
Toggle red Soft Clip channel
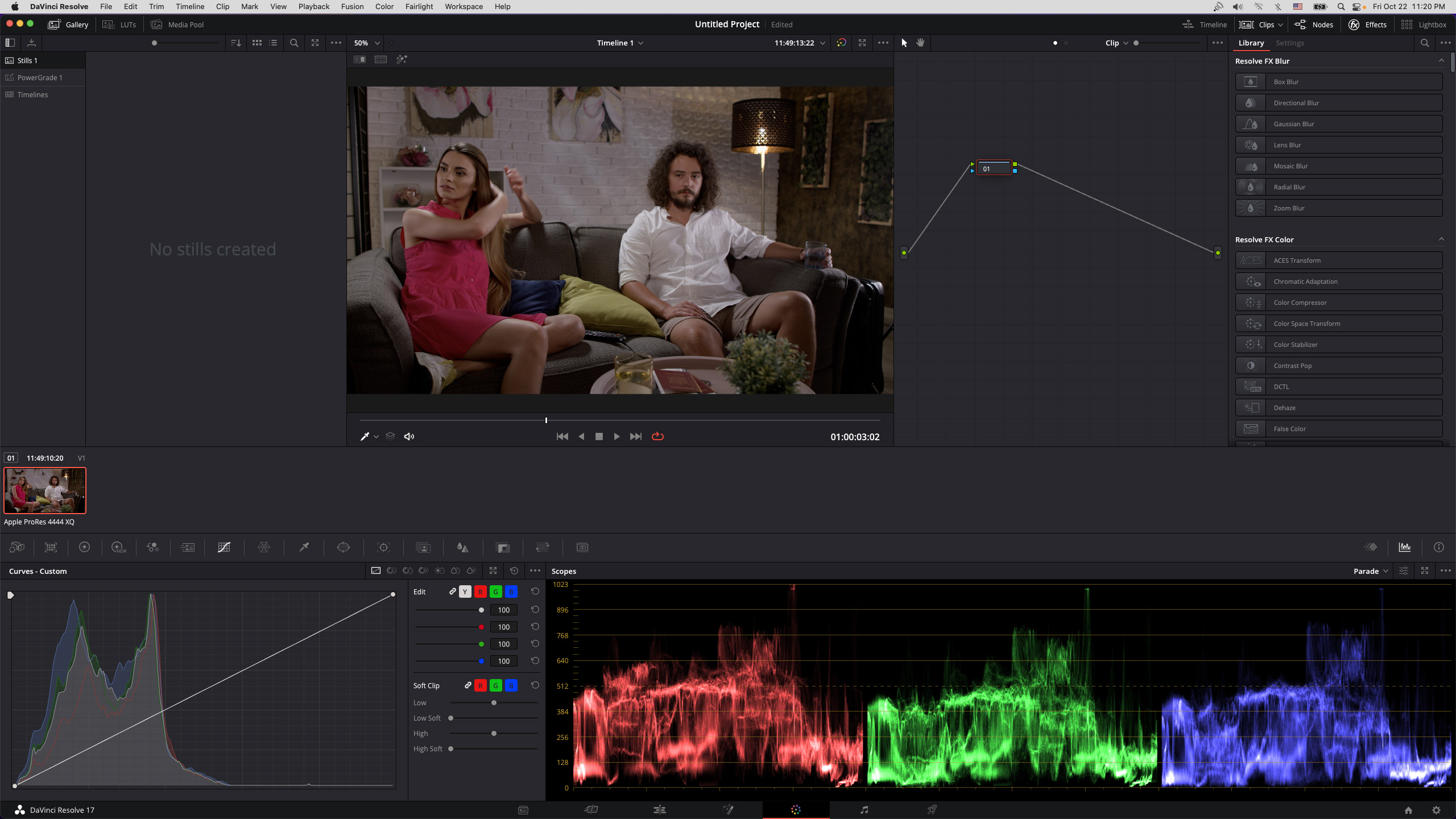[x=481, y=686]
